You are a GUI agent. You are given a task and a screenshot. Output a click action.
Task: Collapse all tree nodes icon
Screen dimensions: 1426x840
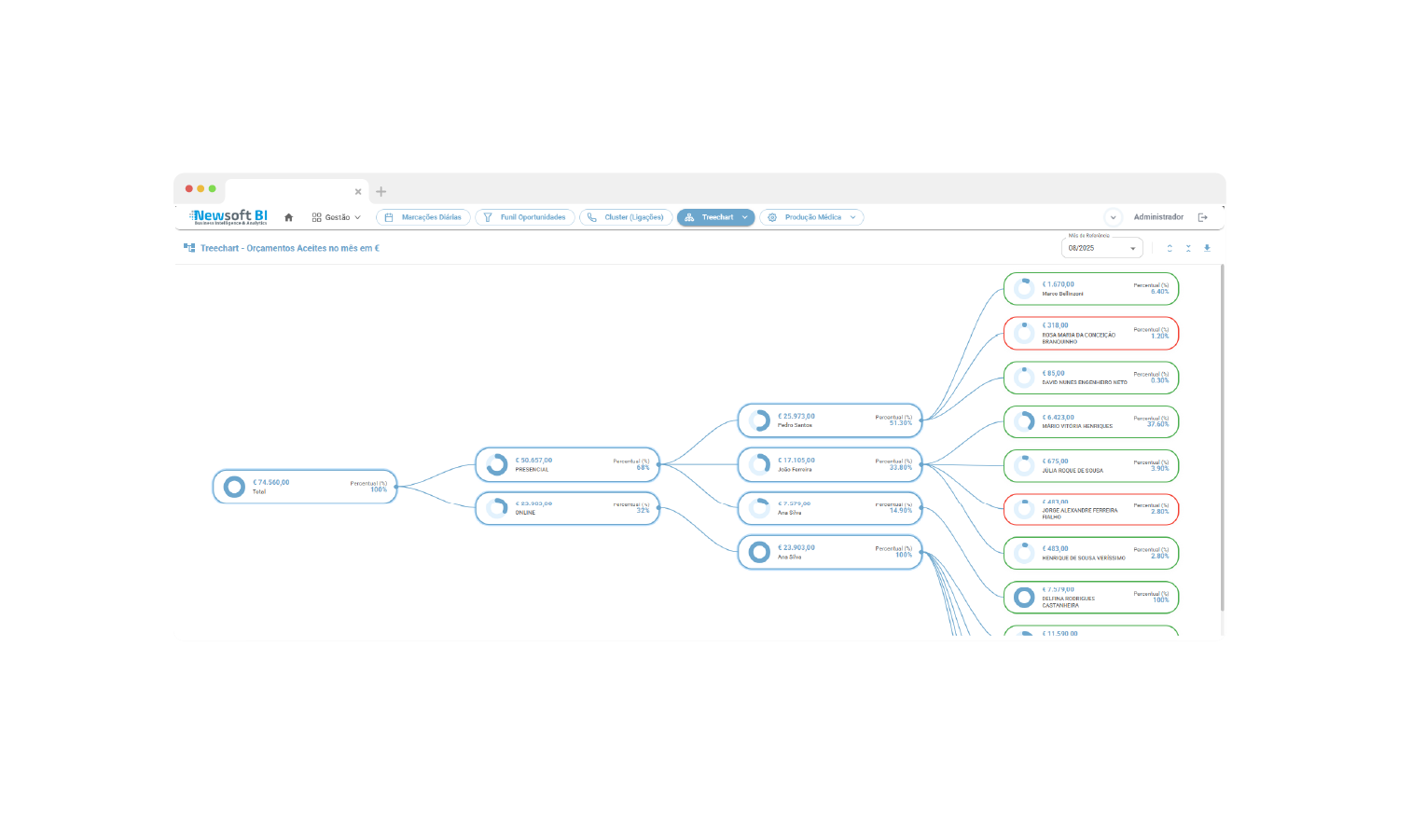point(1188,248)
